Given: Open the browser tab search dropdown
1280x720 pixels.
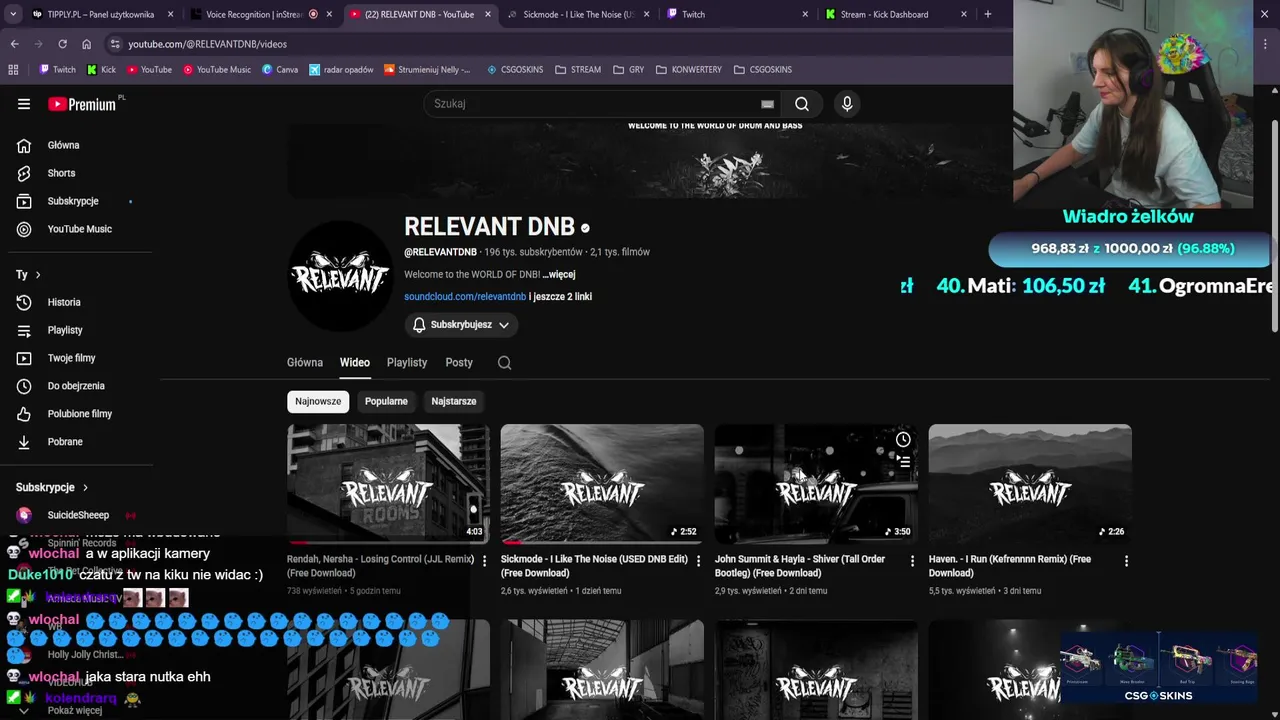Looking at the screenshot, I should (13, 14).
